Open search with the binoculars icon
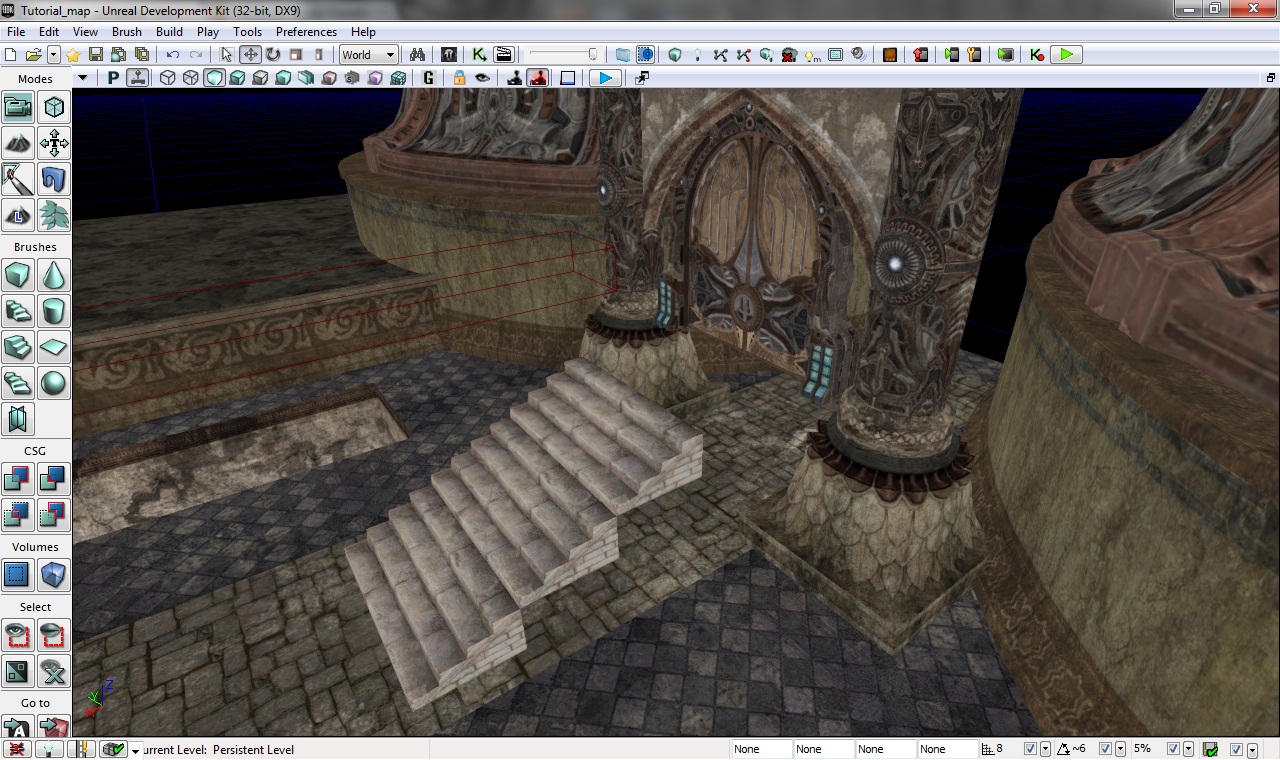Screen dimensions: 1280x760 (418, 55)
